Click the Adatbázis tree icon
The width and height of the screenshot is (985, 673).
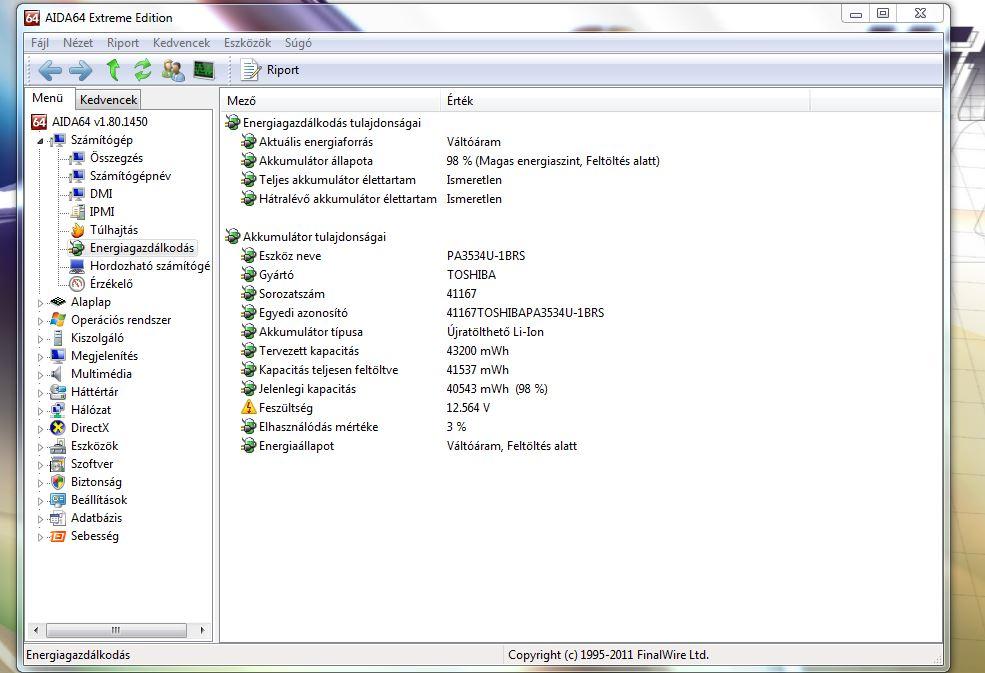(x=58, y=518)
